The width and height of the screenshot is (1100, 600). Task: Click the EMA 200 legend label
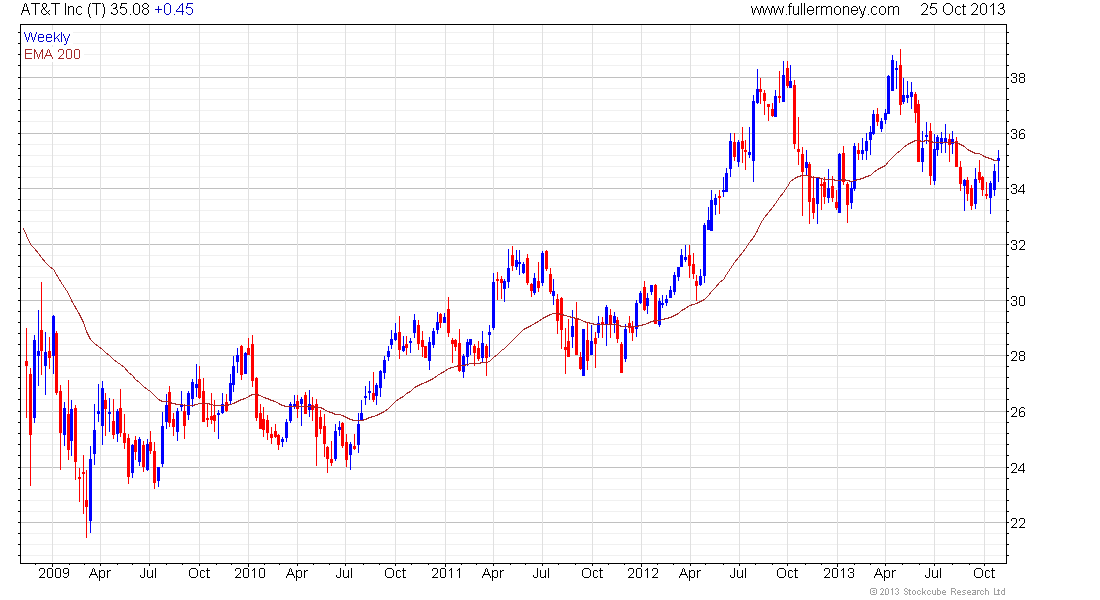pos(52,54)
